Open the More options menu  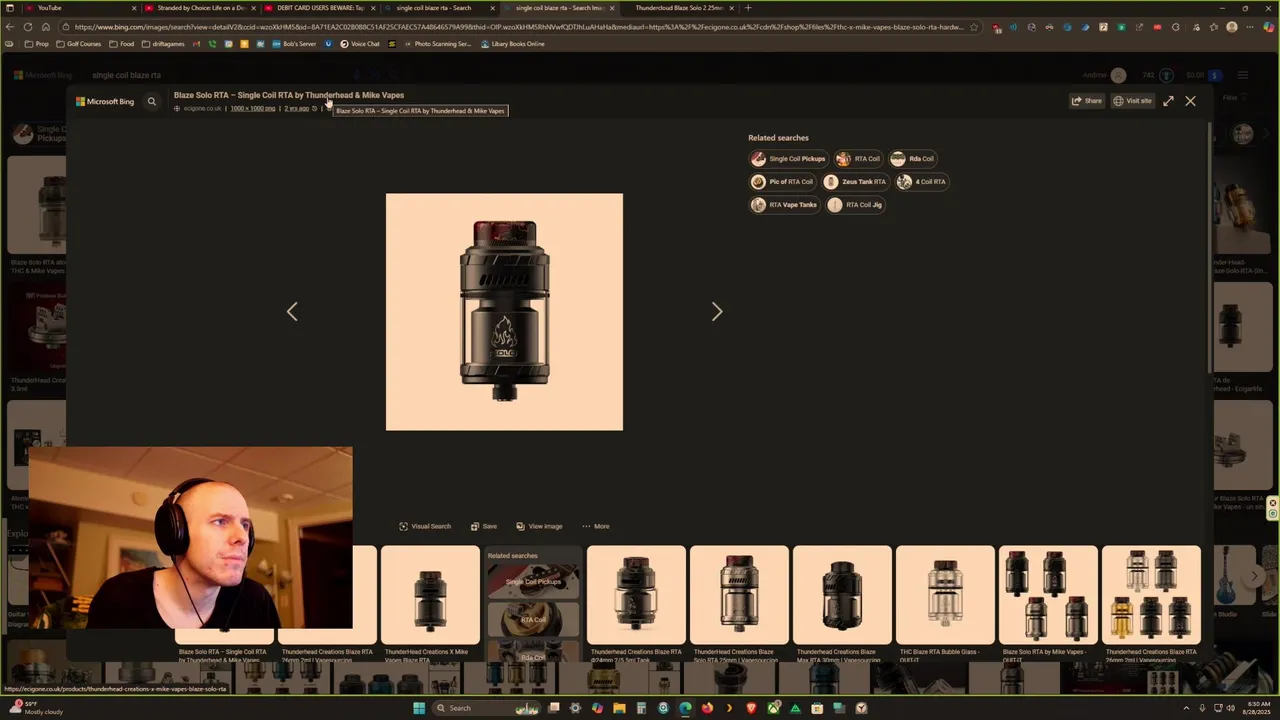(595, 526)
